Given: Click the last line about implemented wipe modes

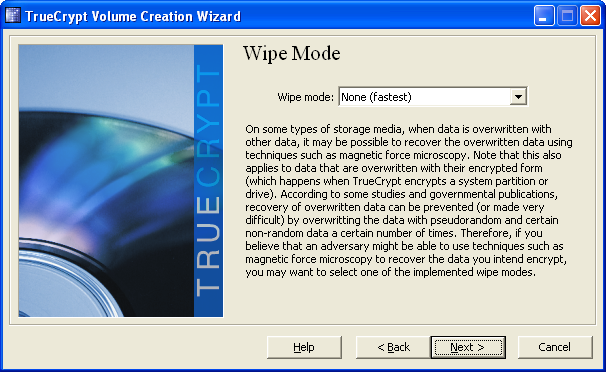Looking at the screenshot, I should coord(391,272).
